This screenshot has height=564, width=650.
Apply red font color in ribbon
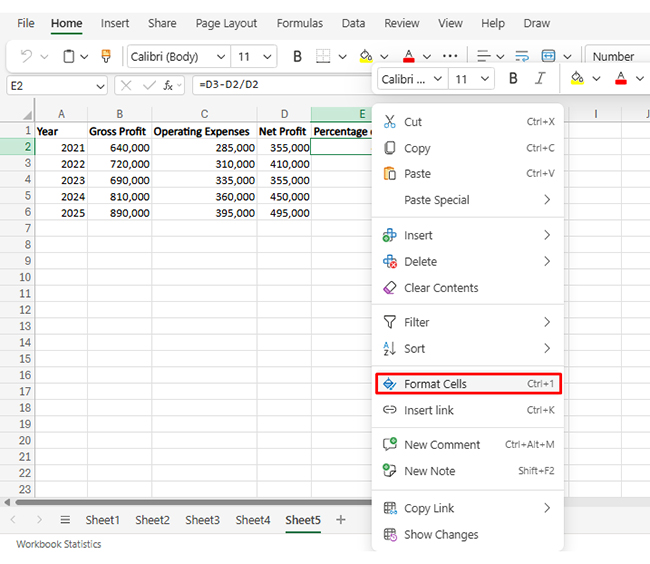point(409,56)
